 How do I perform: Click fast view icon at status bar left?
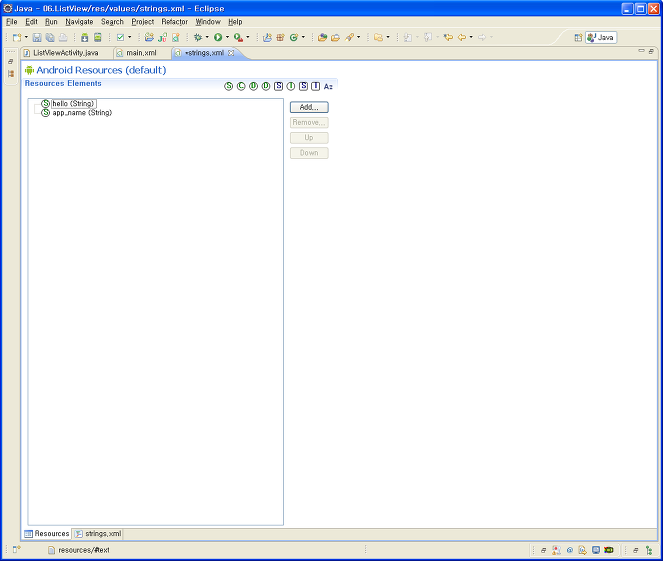click(x=16, y=549)
